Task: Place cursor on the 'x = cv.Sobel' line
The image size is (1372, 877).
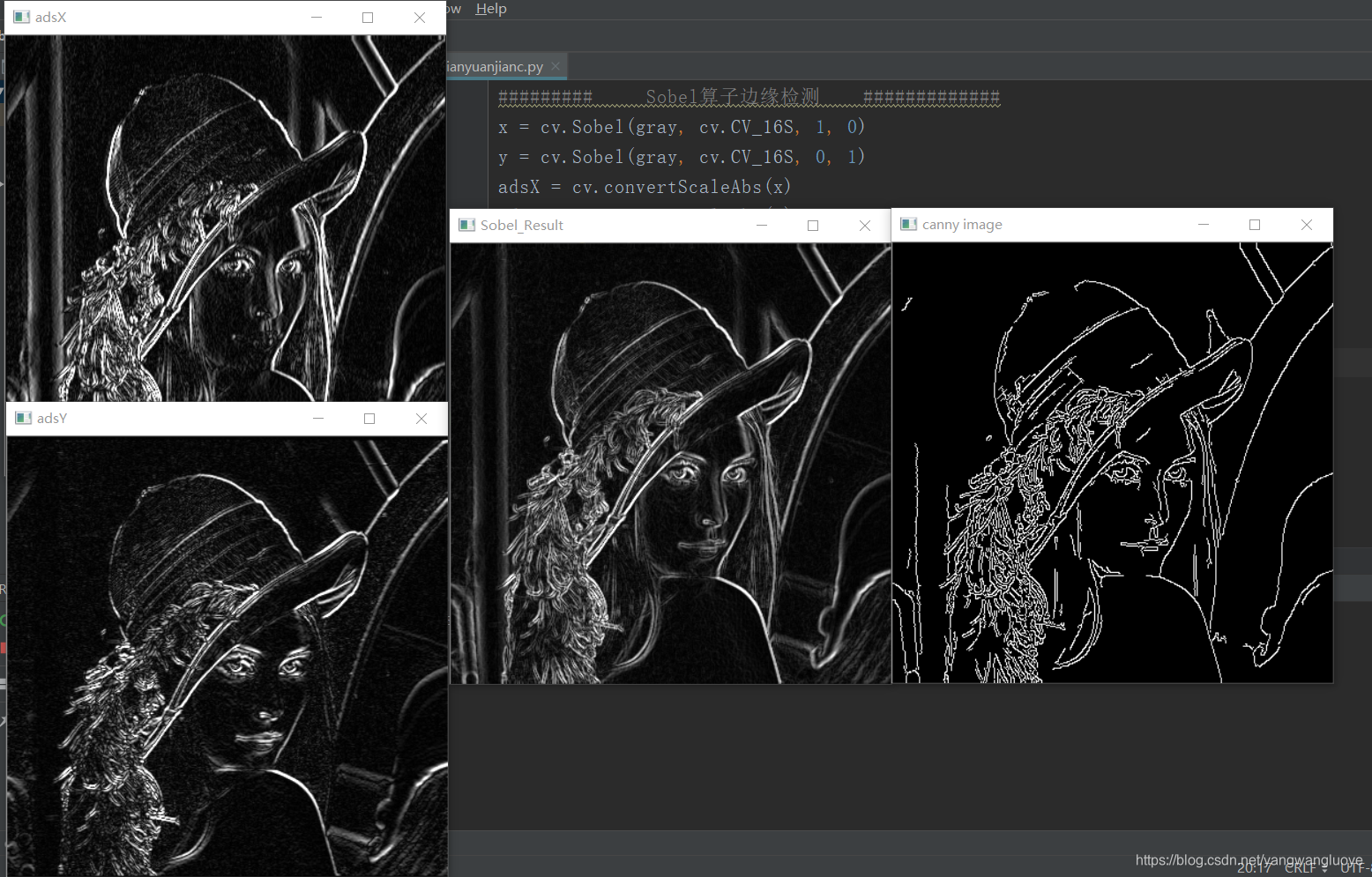Action: [682, 128]
